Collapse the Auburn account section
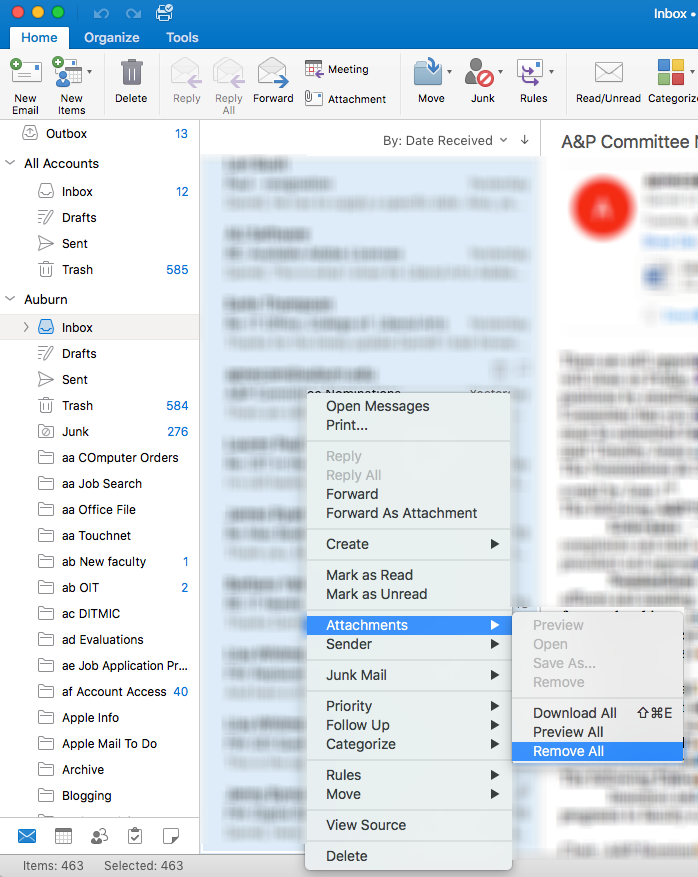This screenshot has height=877, width=698. pyautogui.click(x=10, y=299)
